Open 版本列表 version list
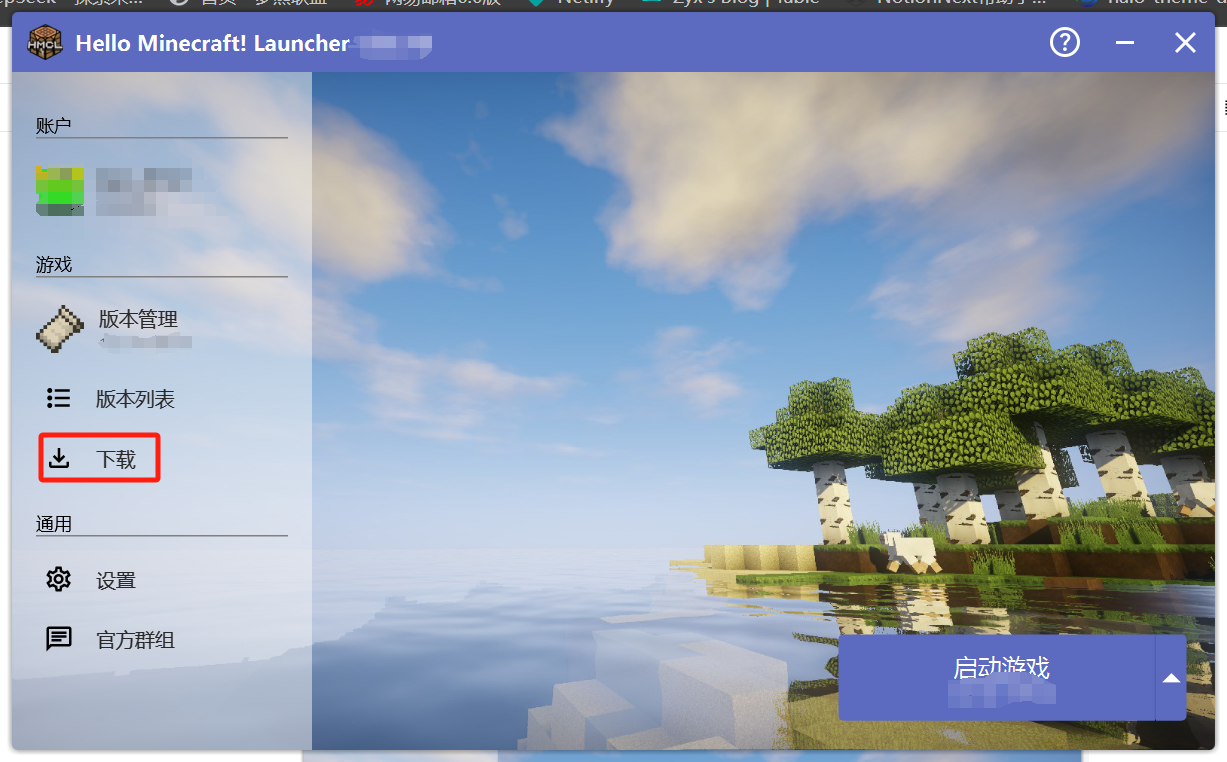The image size is (1227, 762). pyautogui.click(x=162, y=399)
